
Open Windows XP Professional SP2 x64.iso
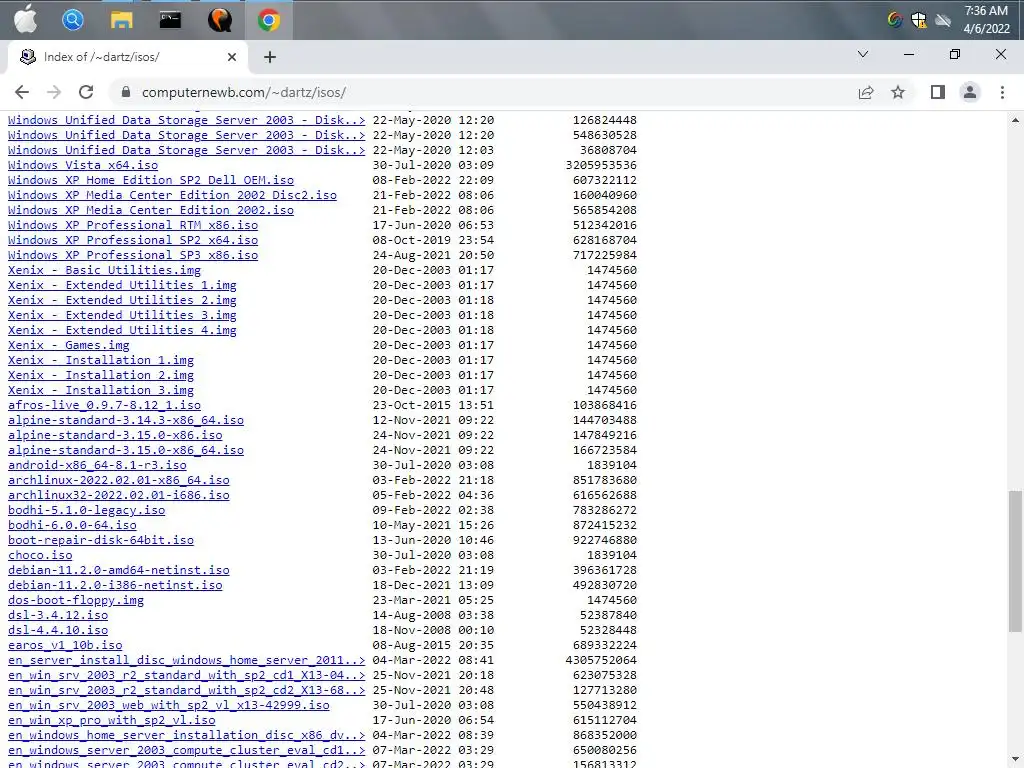pos(133,240)
